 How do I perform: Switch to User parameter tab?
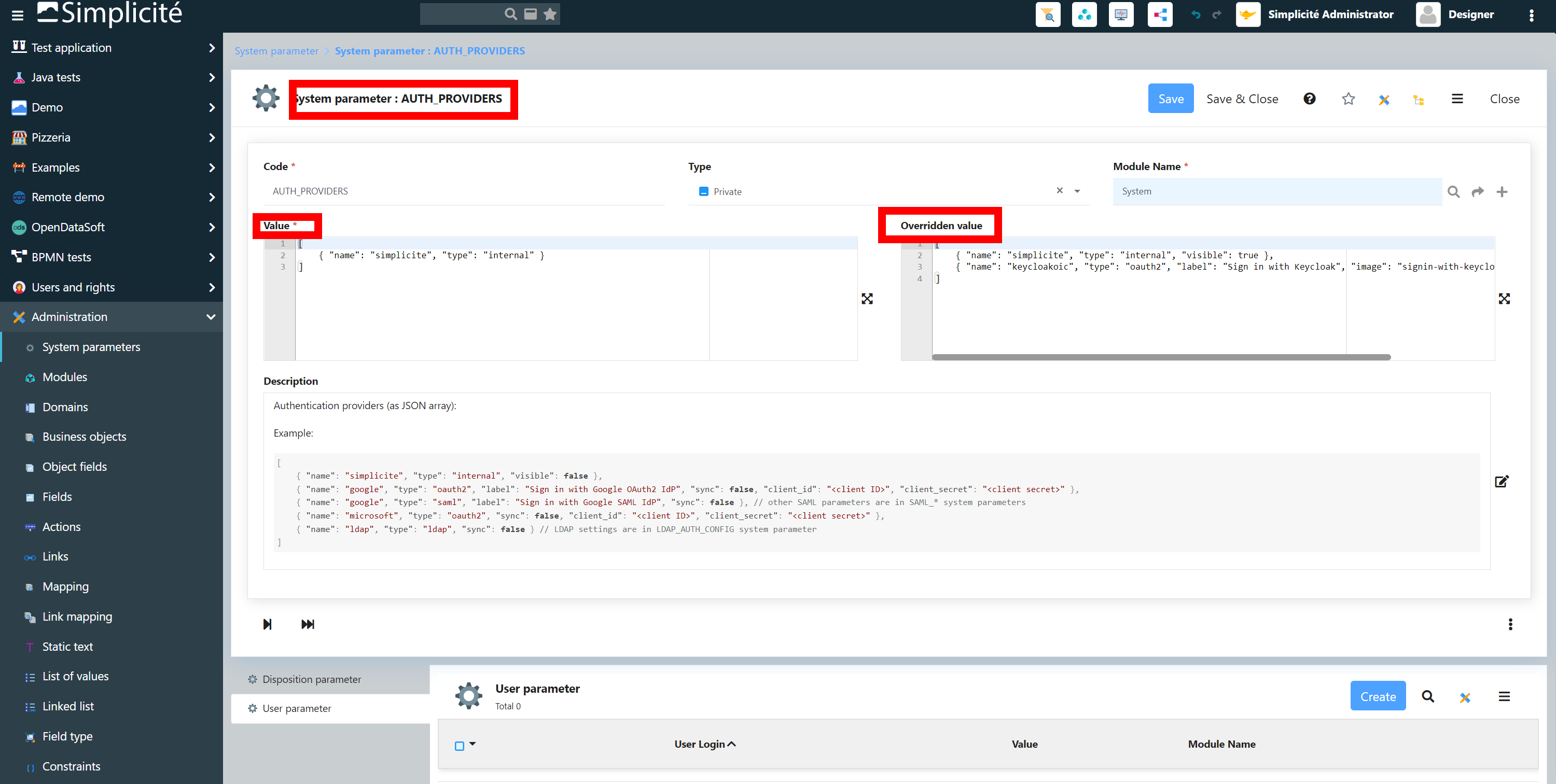(x=330, y=708)
